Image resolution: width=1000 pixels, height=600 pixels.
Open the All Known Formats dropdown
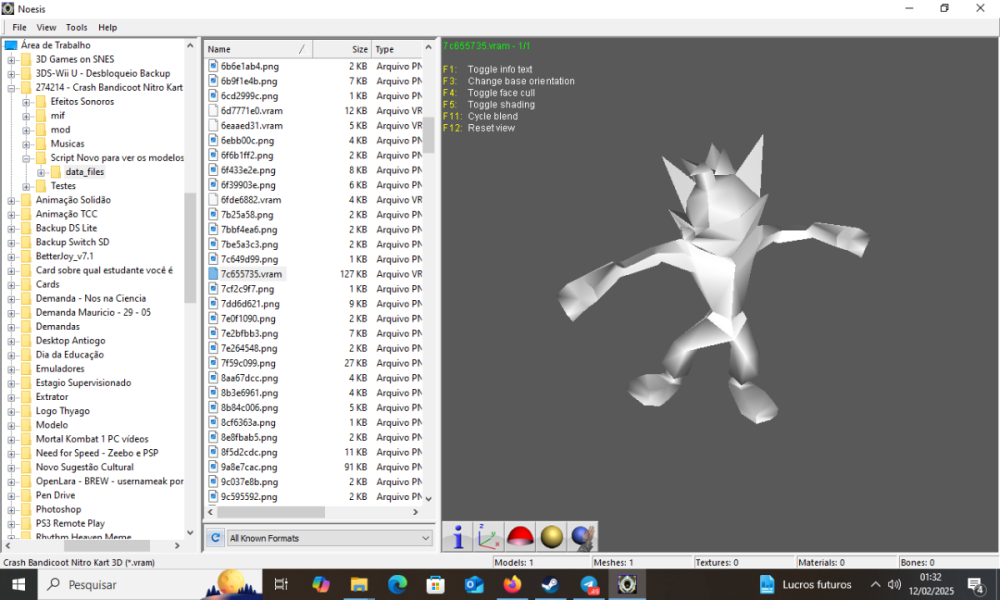(329, 538)
